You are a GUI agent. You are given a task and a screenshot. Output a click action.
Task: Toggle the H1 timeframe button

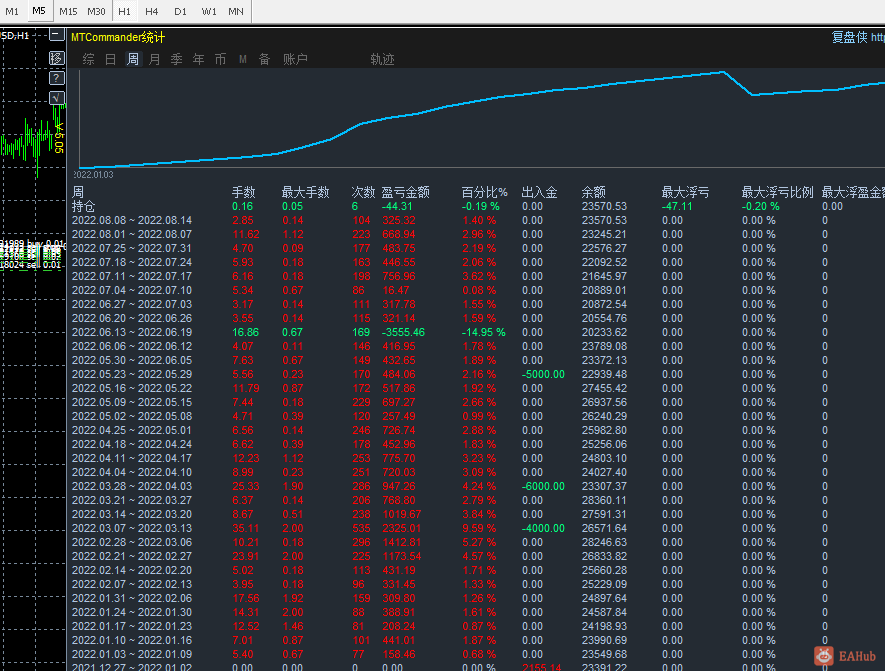pyautogui.click(x=124, y=11)
